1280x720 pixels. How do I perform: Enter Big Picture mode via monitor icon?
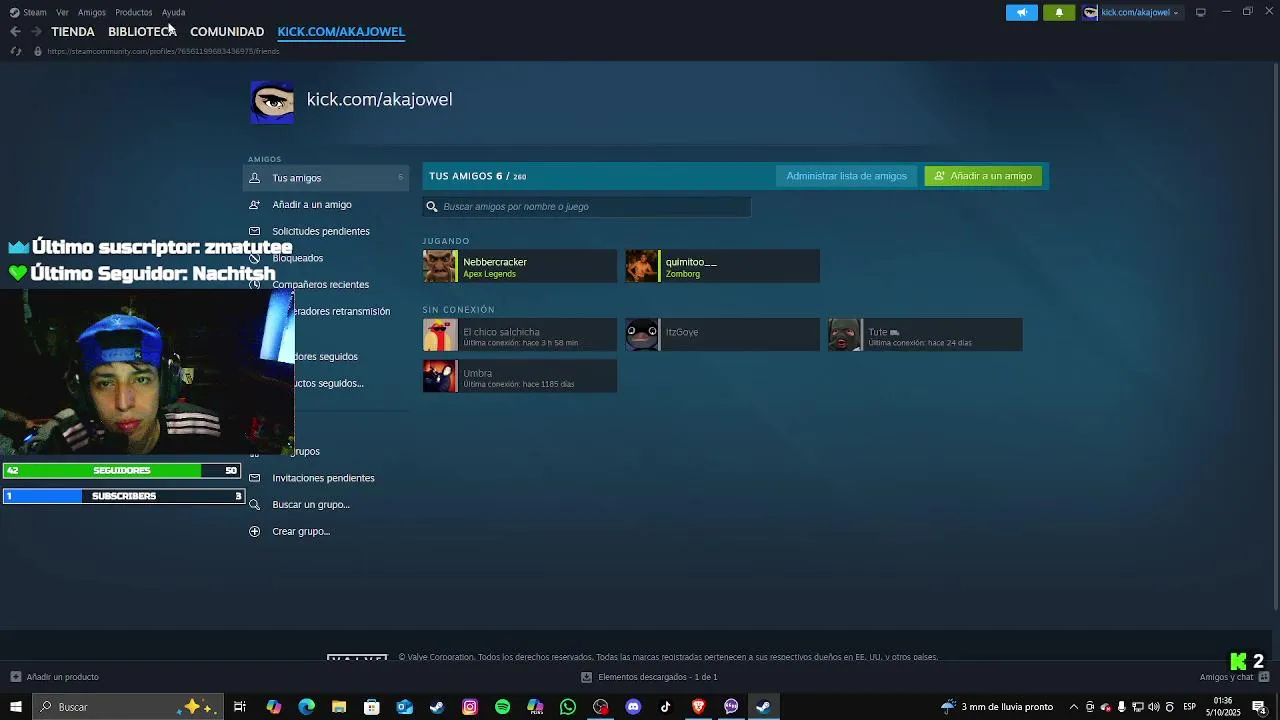(x=1200, y=12)
